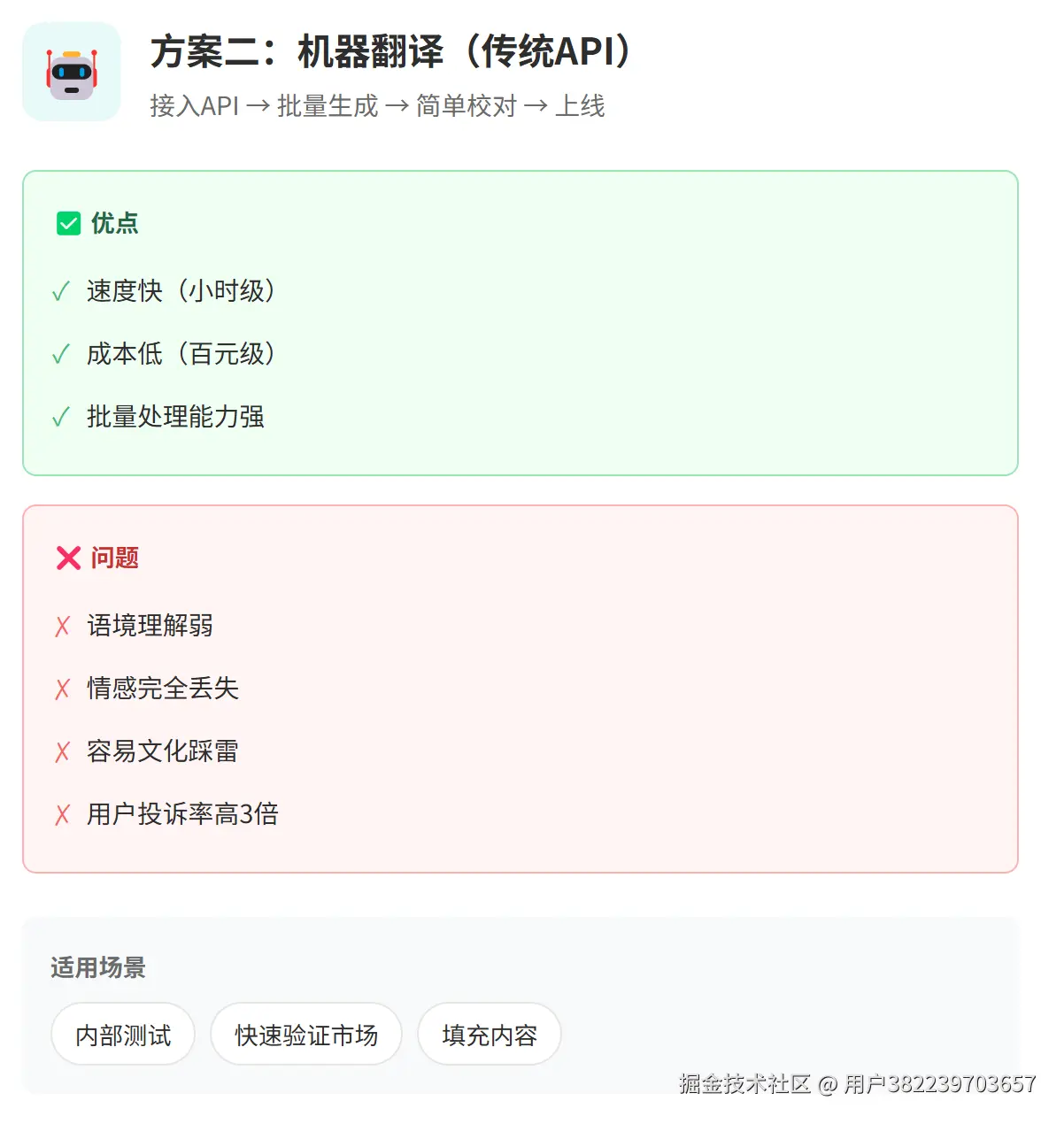Click the X mark beside 用户投诉率高3倍
This screenshot has height=1124, width=1064.
[62, 815]
